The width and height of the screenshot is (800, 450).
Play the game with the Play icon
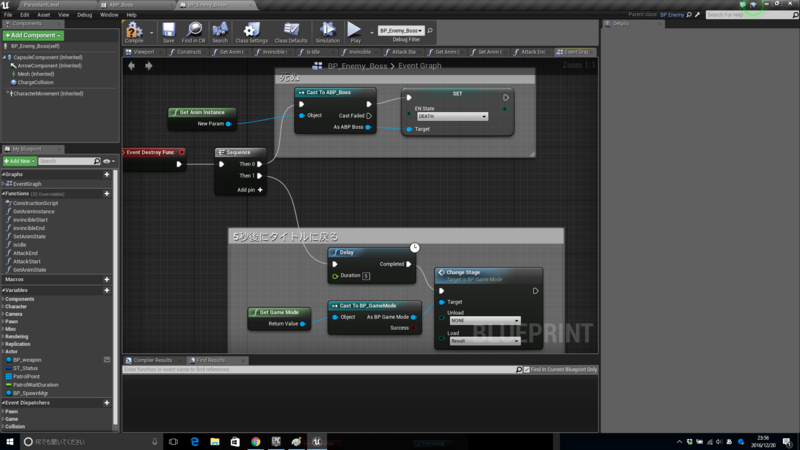click(355, 31)
